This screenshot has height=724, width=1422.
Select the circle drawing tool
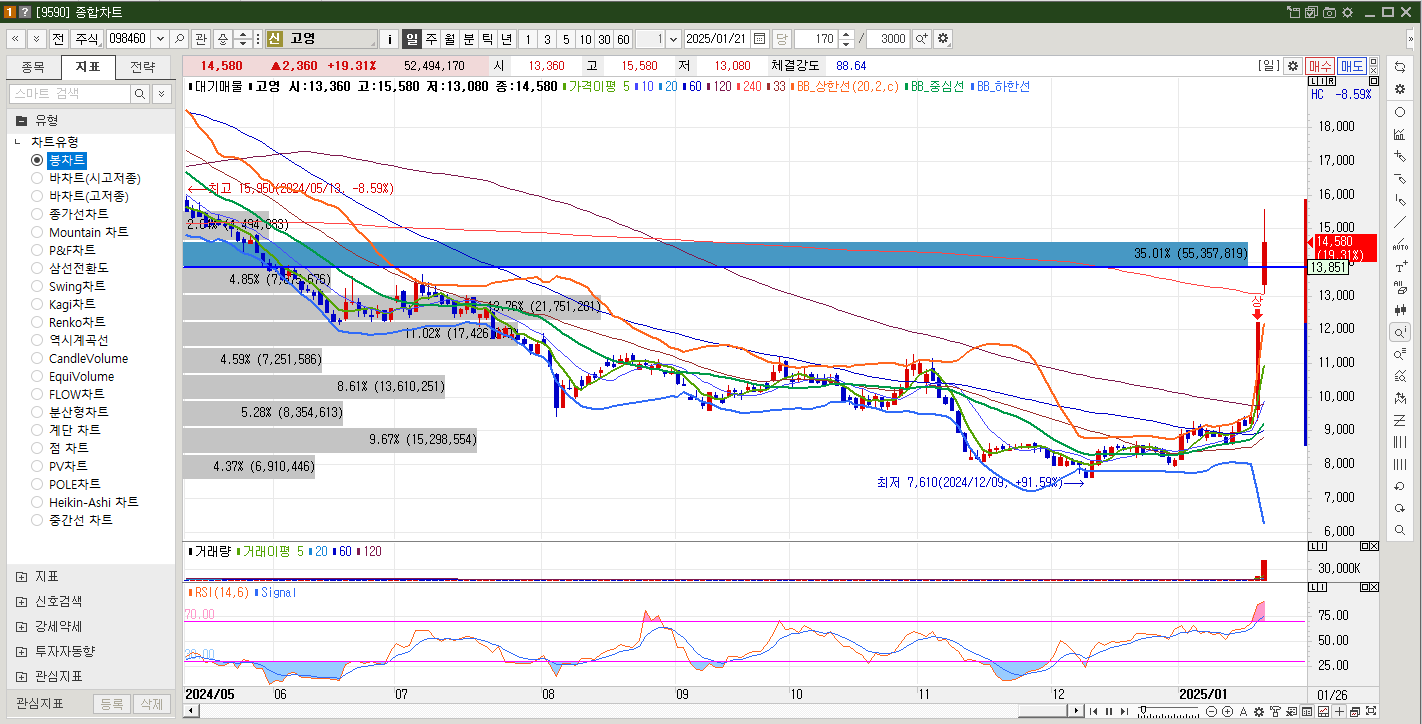tap(1400, 112)
